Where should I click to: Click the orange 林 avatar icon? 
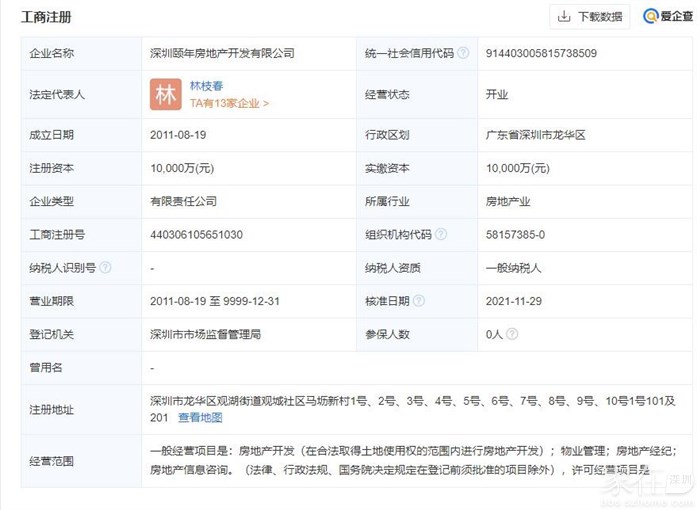165,94
